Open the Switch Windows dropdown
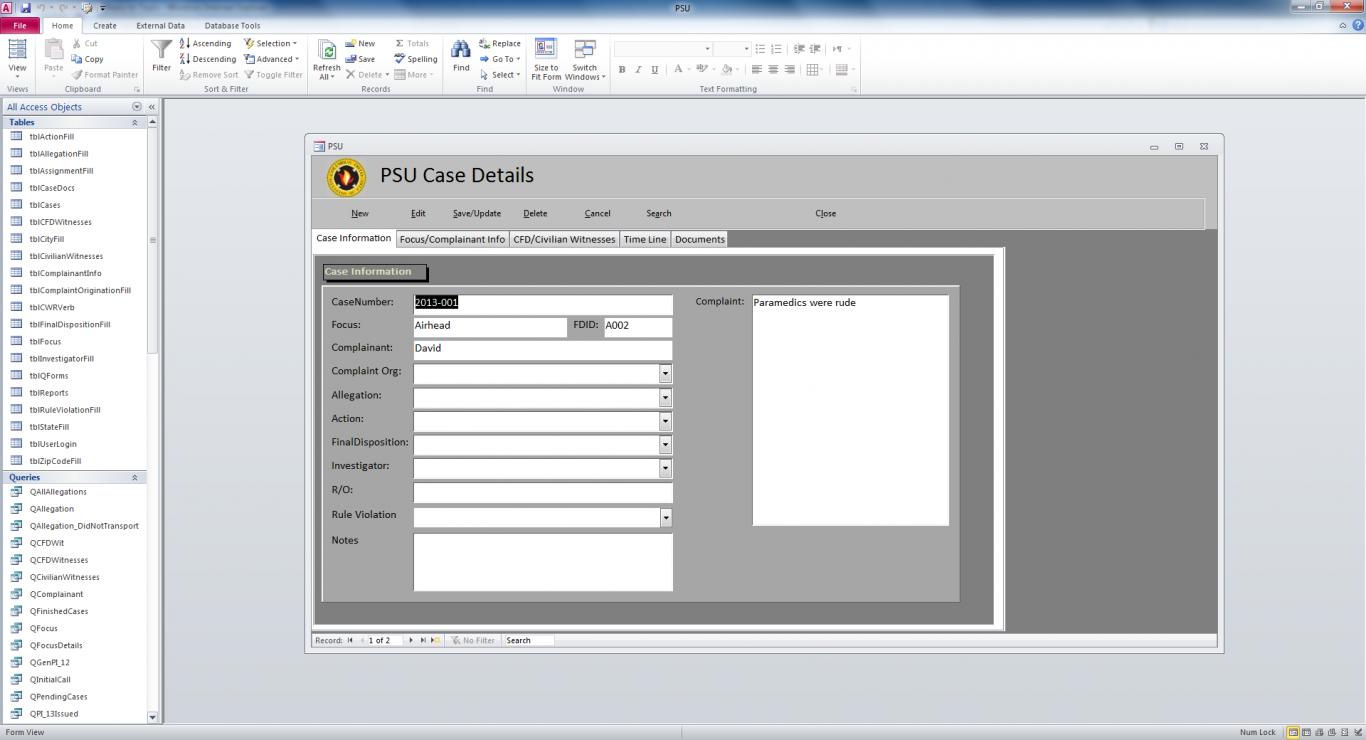Image resolution: width=1366 pixels, height=740 pixels. (585, 60)
